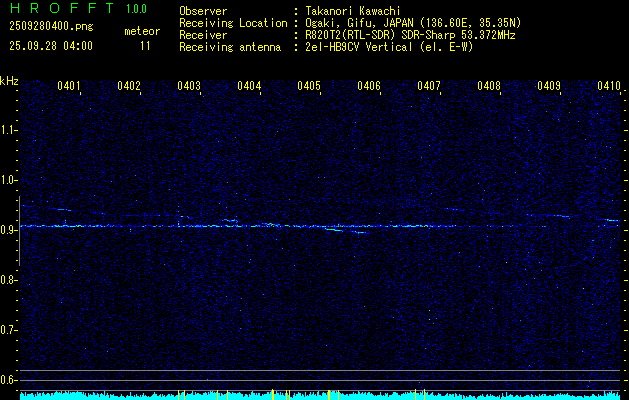Click the meteor count value 11

tap(146, 46)
